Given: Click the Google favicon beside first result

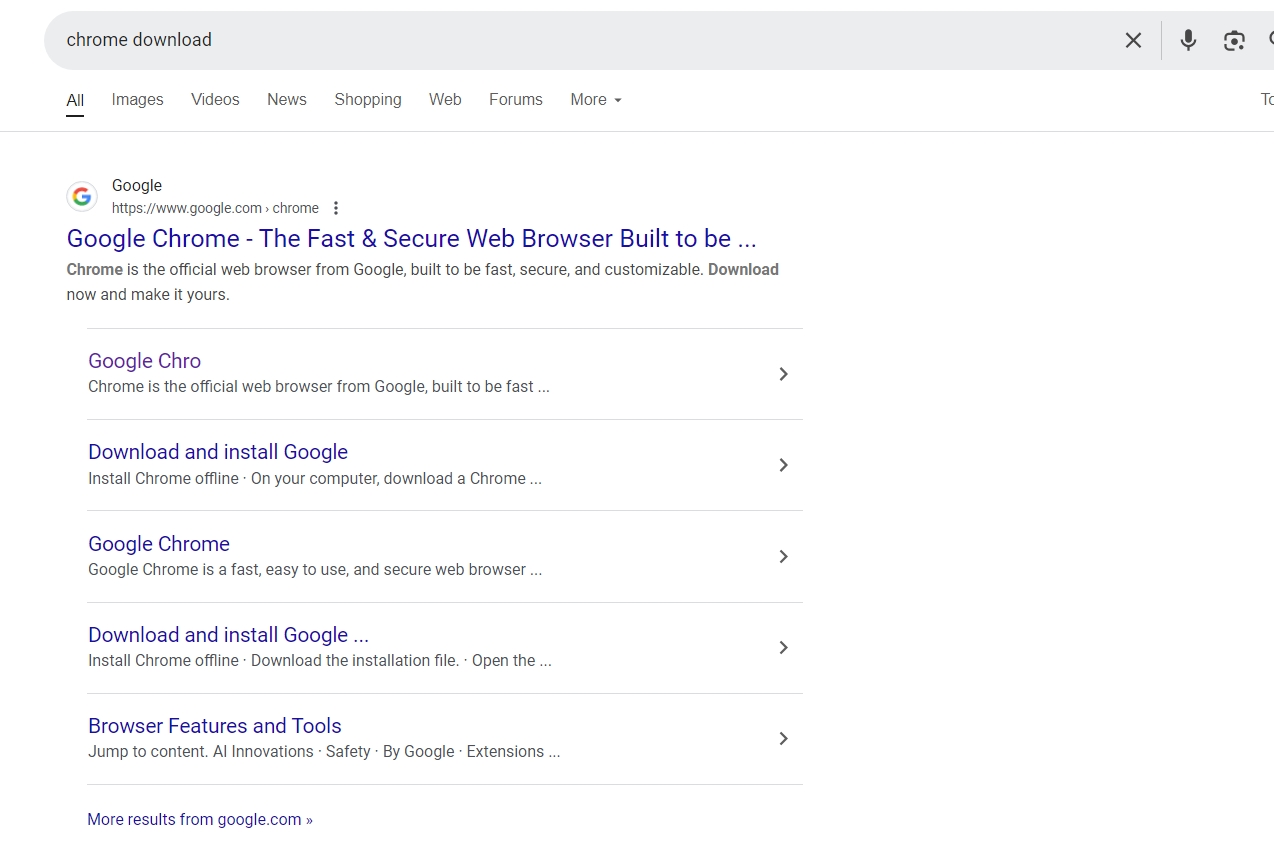Looking at the screenshot, I should 82,197.
